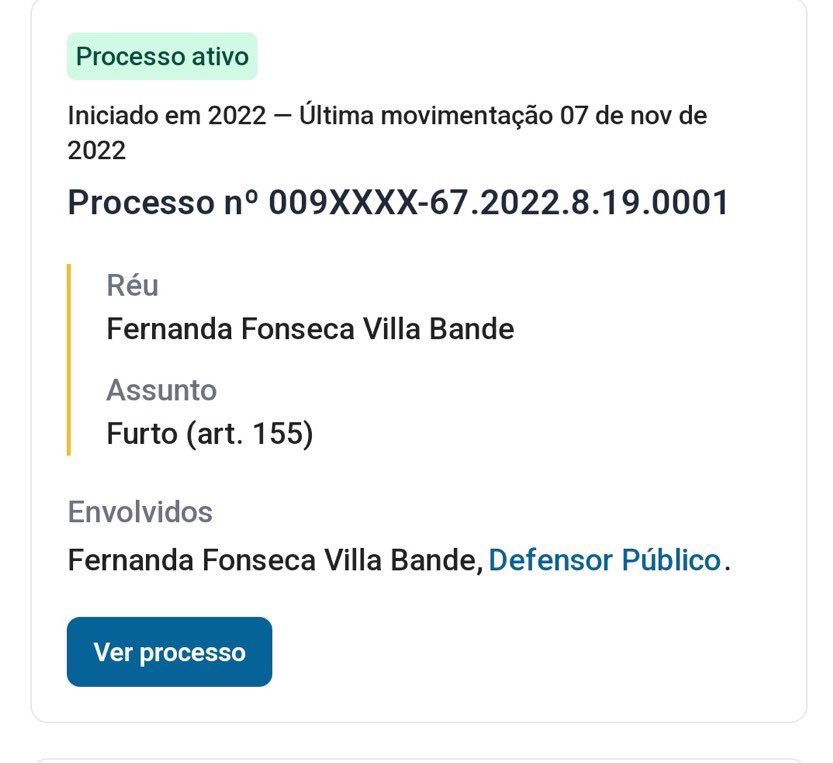The width and height of the screenshot is (833, 763).
Task: Click the yellow vertical bar beside Réu
Action: 69,358
